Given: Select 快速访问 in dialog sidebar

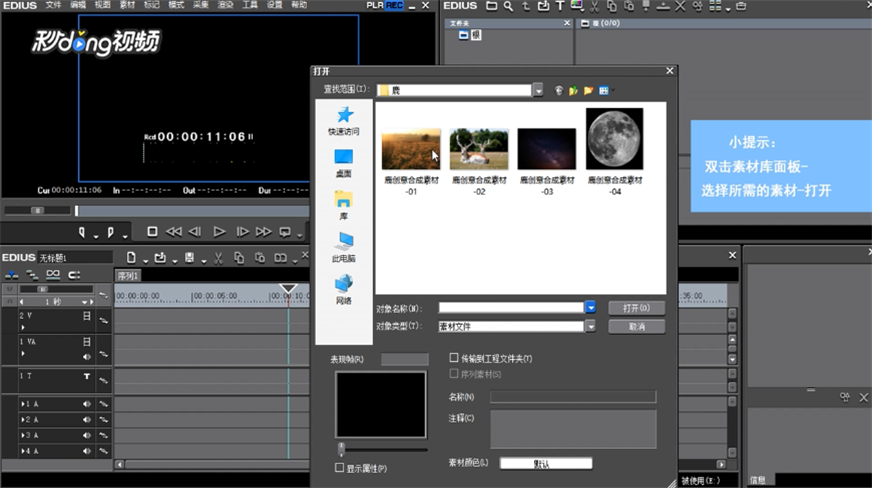Looking at the screenshot, I should click(x=344, y=121).
